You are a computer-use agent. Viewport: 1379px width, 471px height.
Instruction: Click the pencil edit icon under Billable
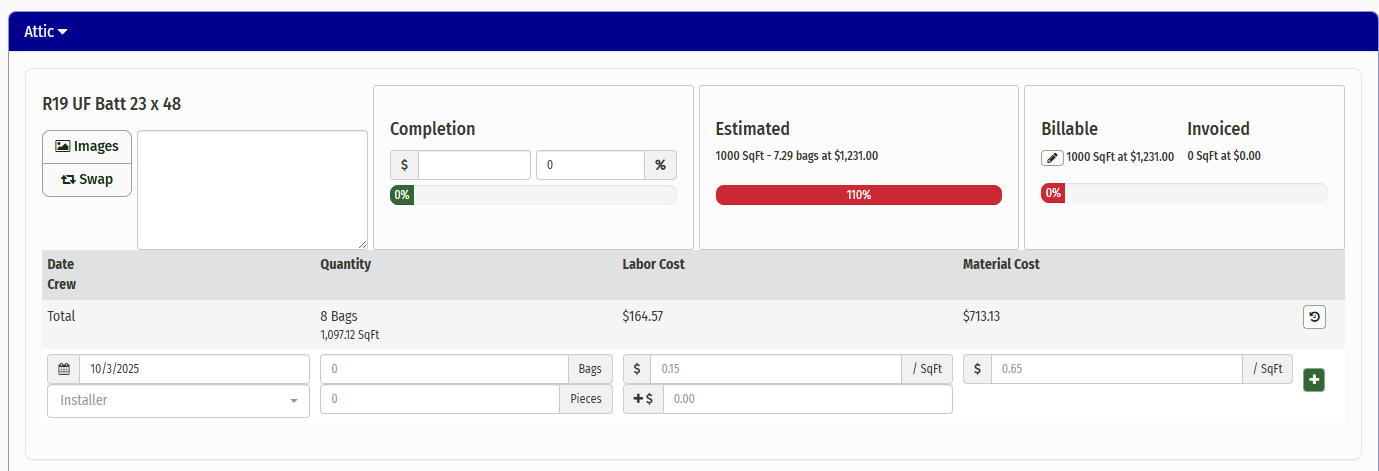tap(1052, 158)
